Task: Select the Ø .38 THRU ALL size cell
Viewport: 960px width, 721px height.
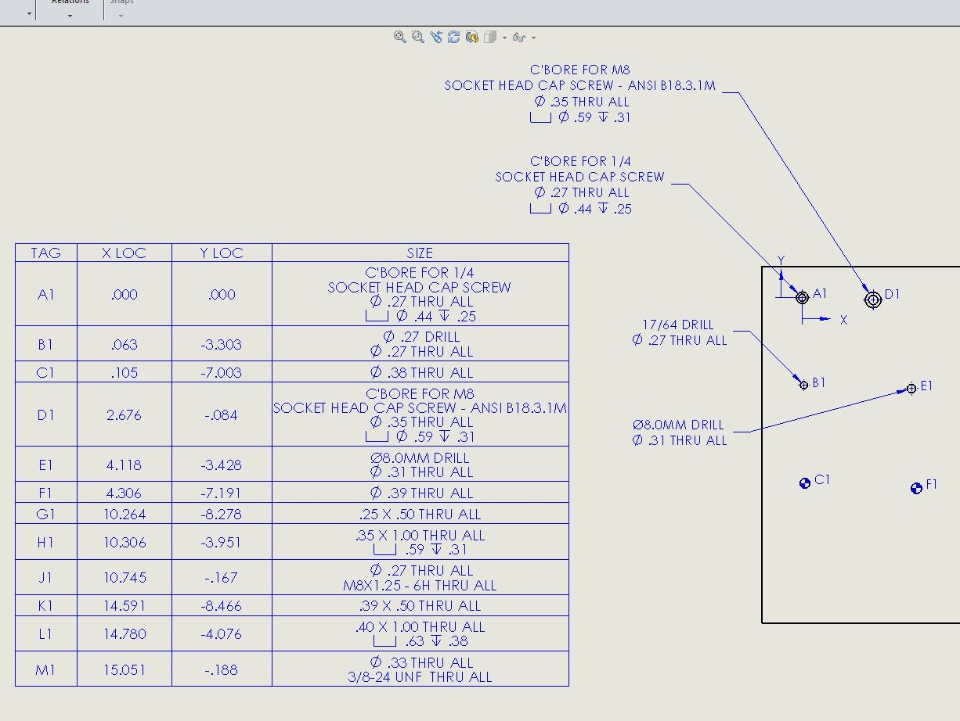Action: (420, 372)
